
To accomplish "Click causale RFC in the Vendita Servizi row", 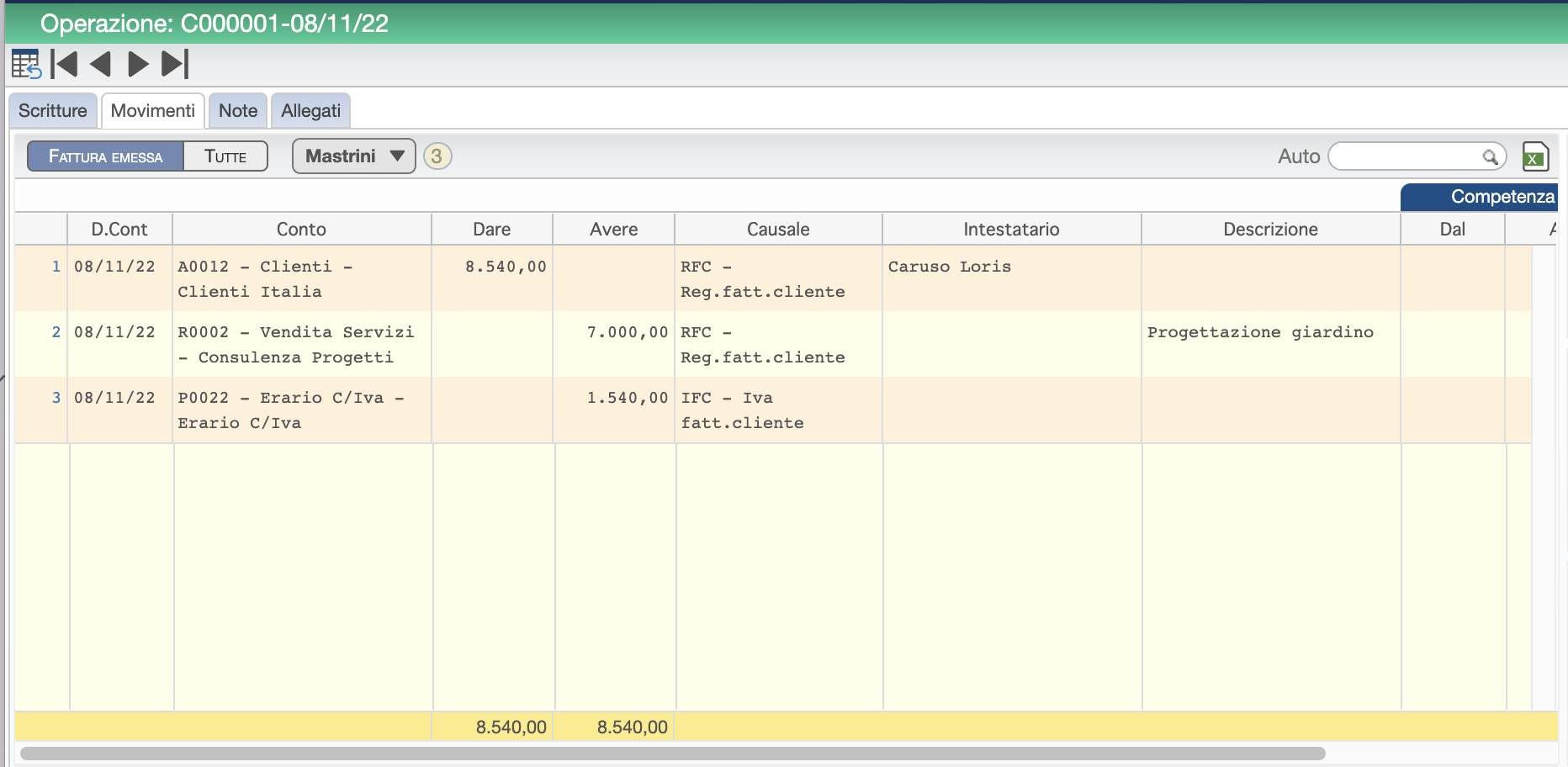I will [x=763, y=345].
